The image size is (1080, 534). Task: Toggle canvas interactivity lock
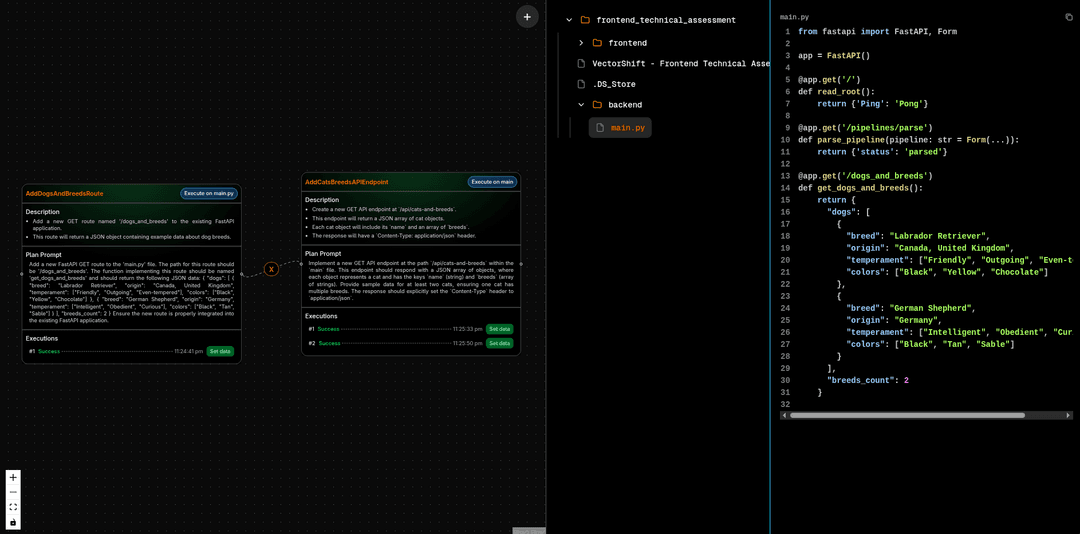click(13, 522)
